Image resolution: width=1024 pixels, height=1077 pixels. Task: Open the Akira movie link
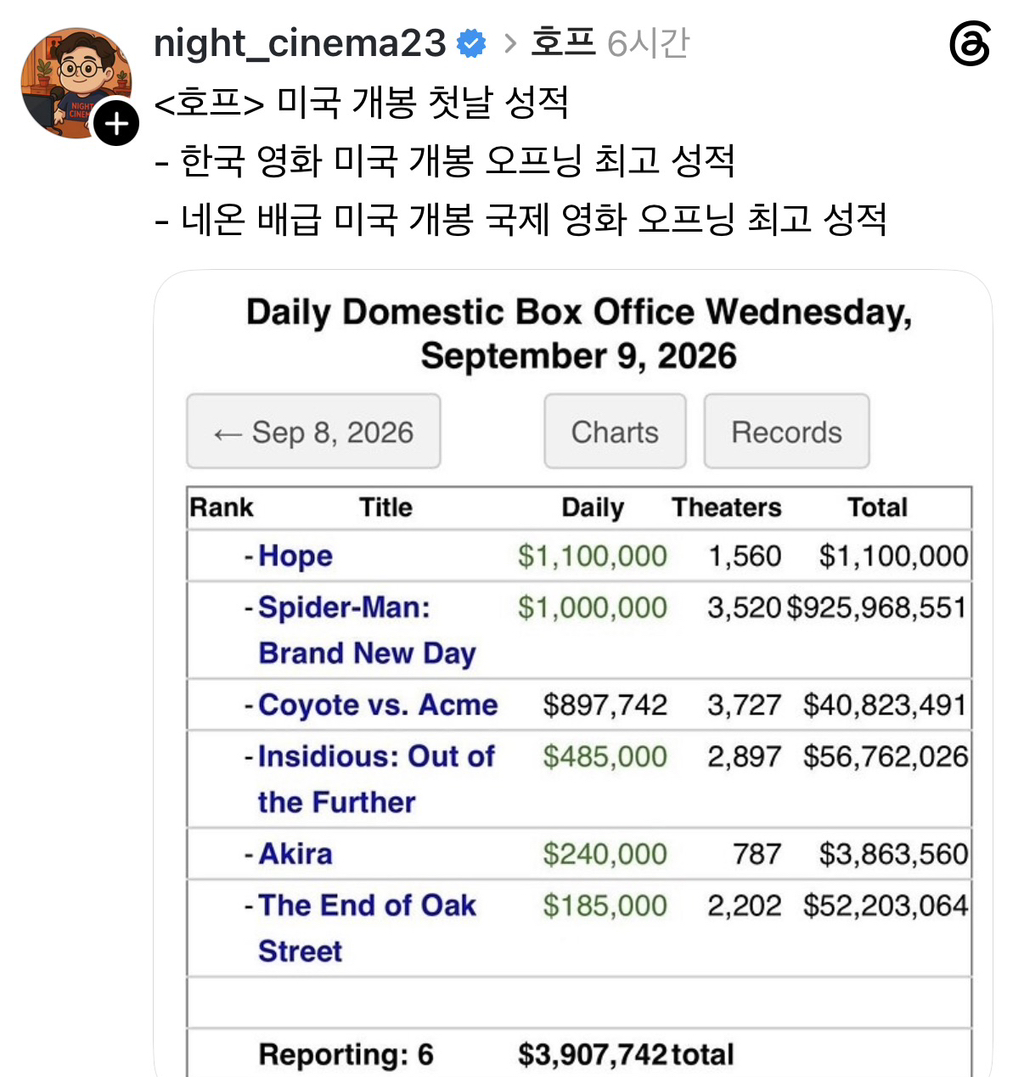click(295, 854)
